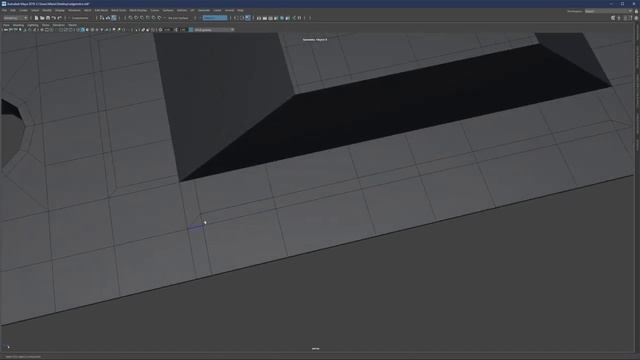Open the Arnold menu
Viewport: 640px width, 360px height.
click(229, 10)
